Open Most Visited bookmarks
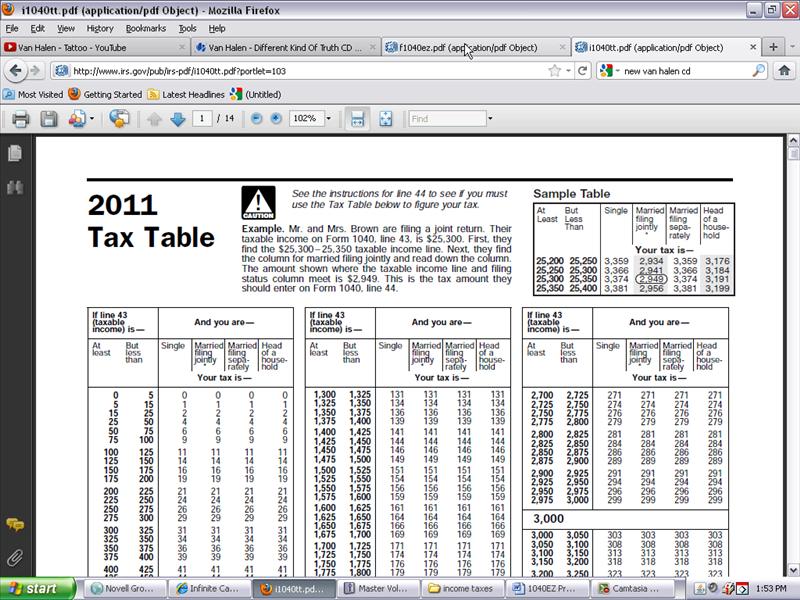The height and width of the screenshot is (600, 800). tap(33, 94)
